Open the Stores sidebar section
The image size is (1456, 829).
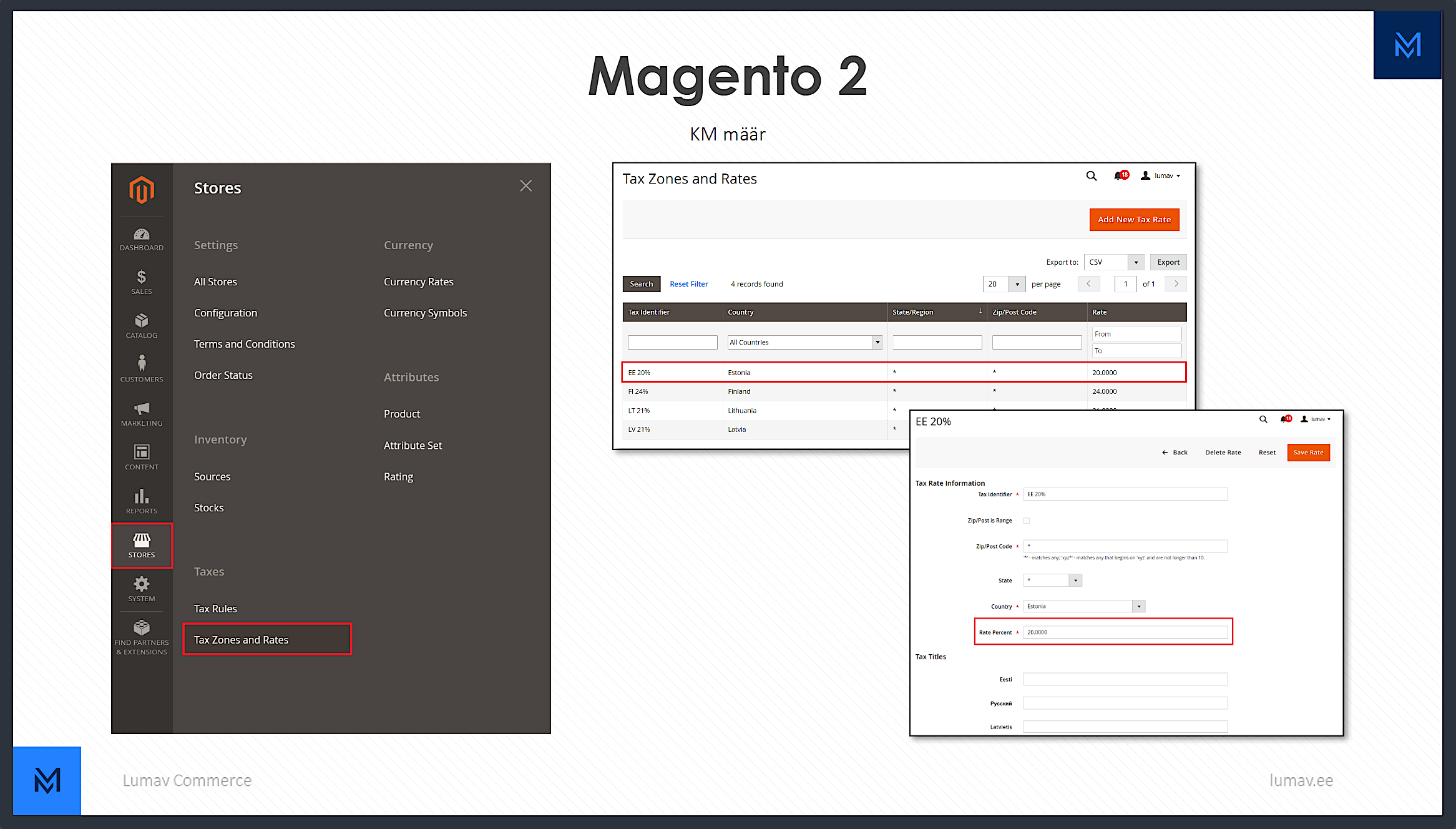pyautogui.click(x=142, y=546)
